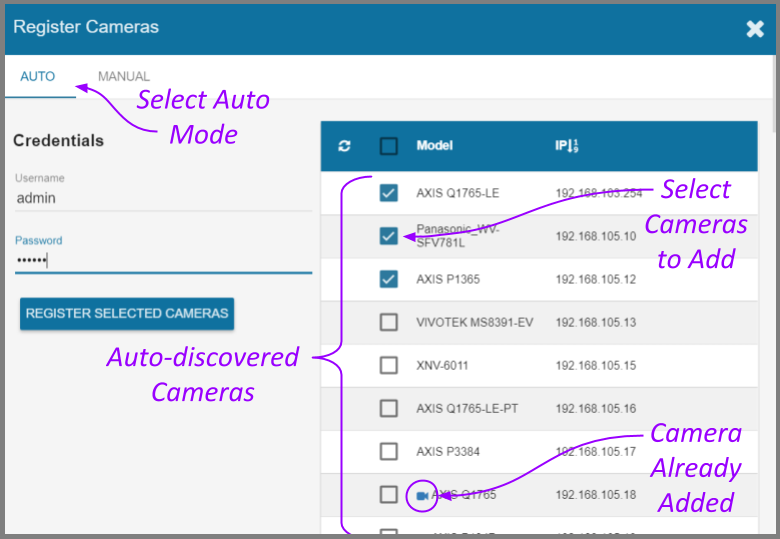Select the XNV-6011 camera checkbox
This screenshot has height=539, width=780.
pos(389,365)
